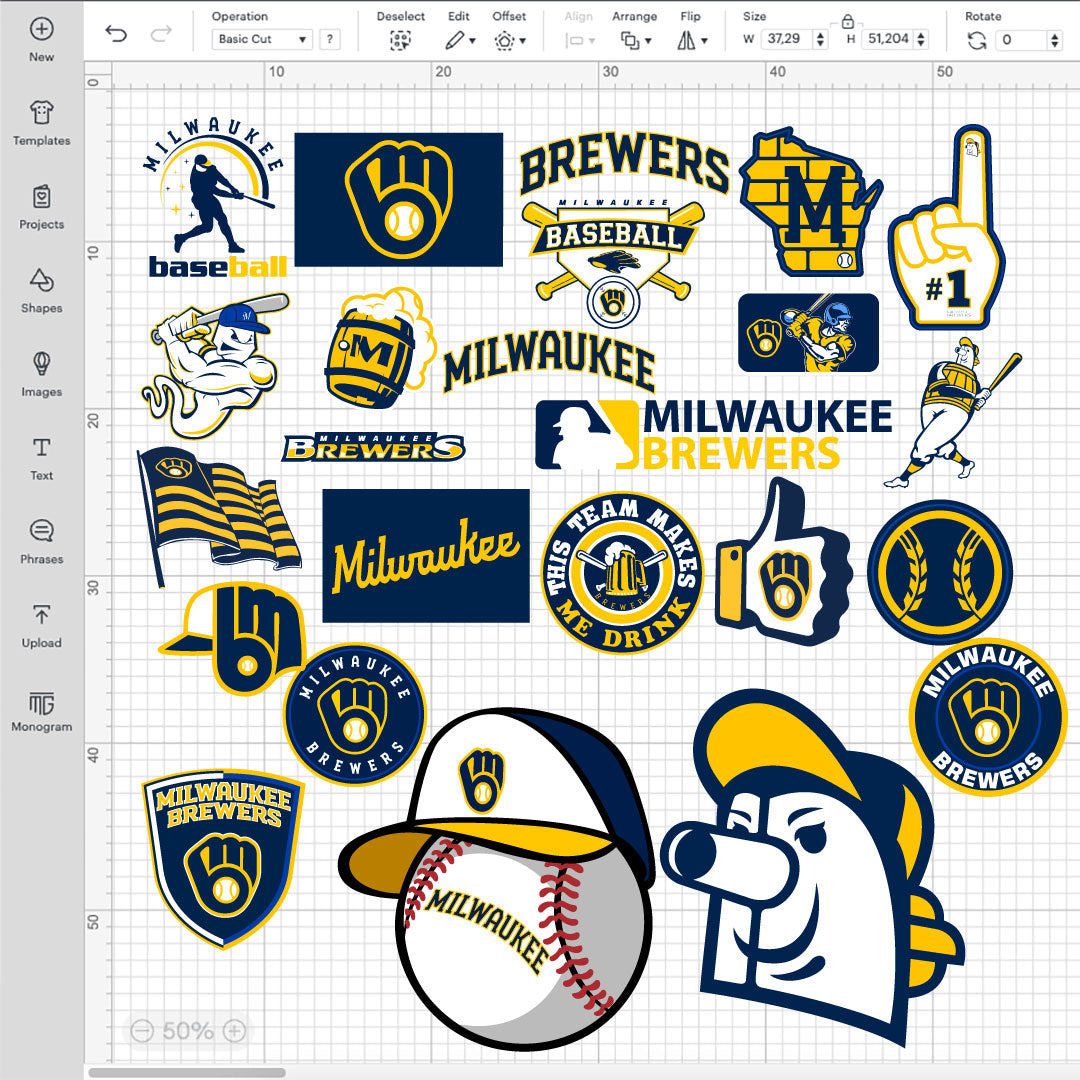The width and height of the screenshot is (1080, 1080).
Task: Select the Text tool
Action: 41,458
